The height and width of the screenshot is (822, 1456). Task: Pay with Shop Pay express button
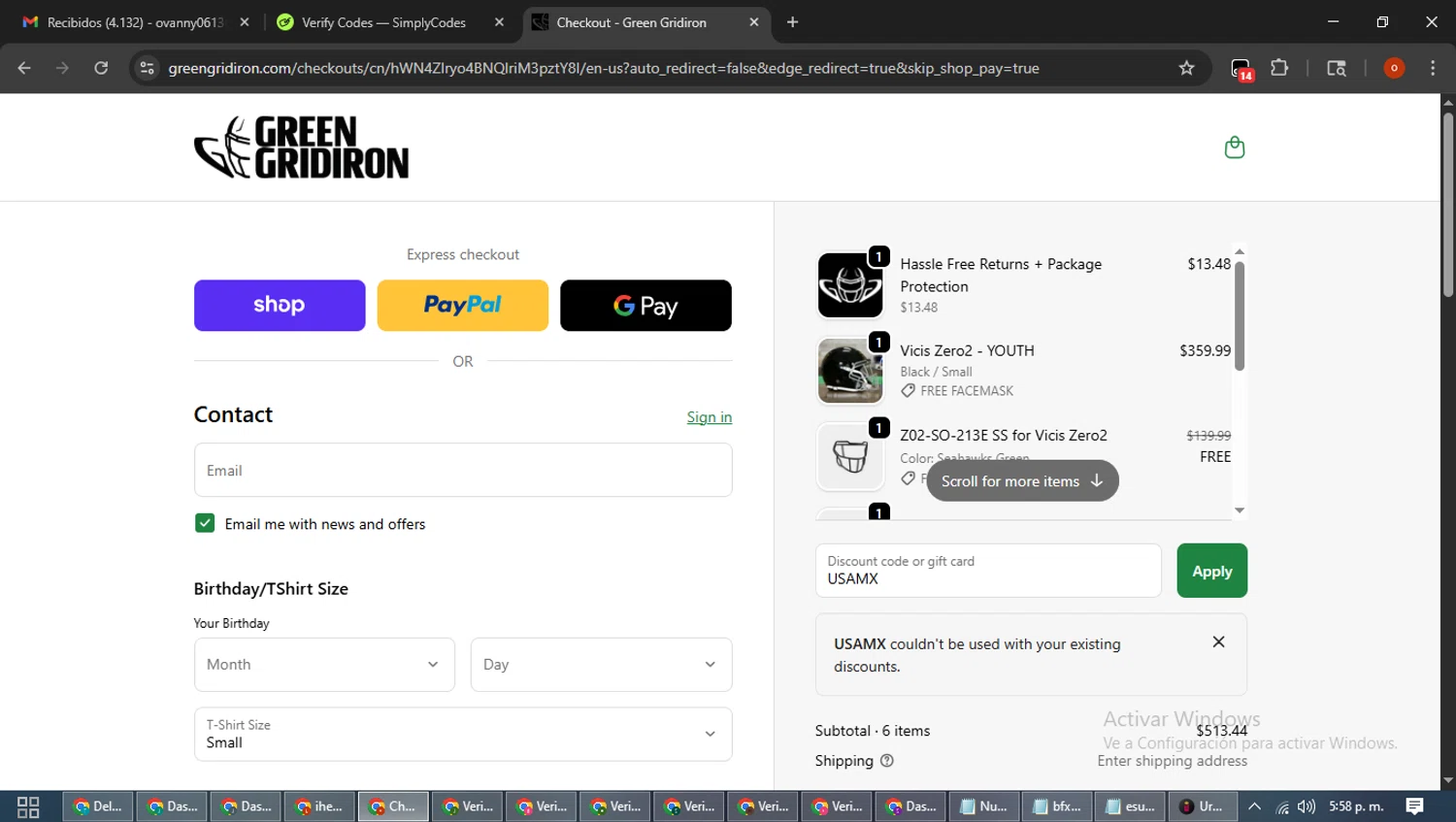tap(280, 306)
